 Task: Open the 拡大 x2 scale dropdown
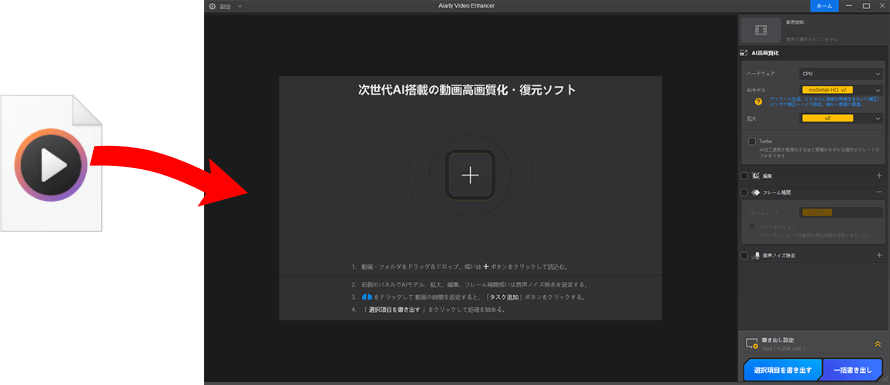[841, 118]
